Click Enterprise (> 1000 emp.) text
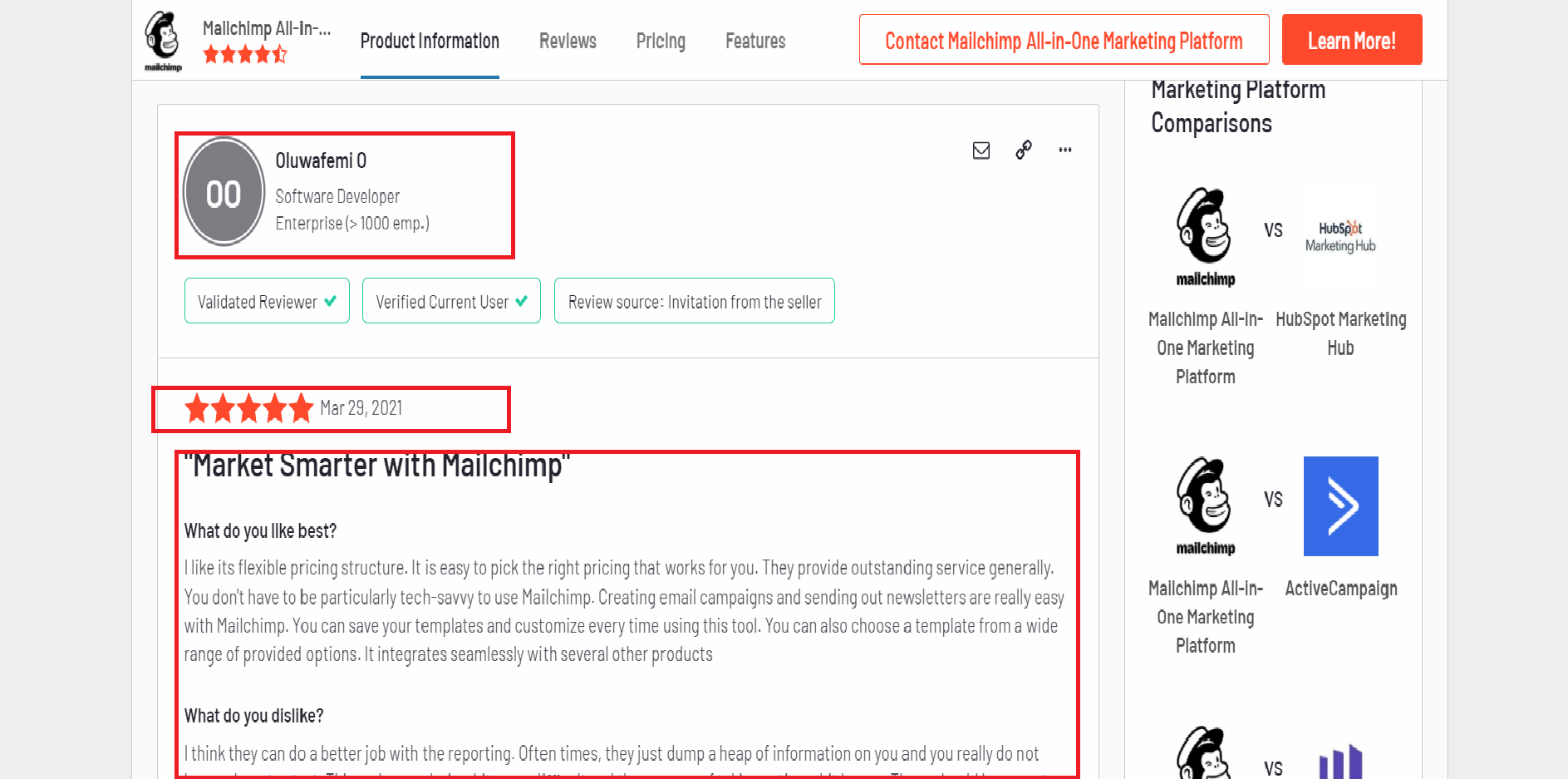 (352, 223)
